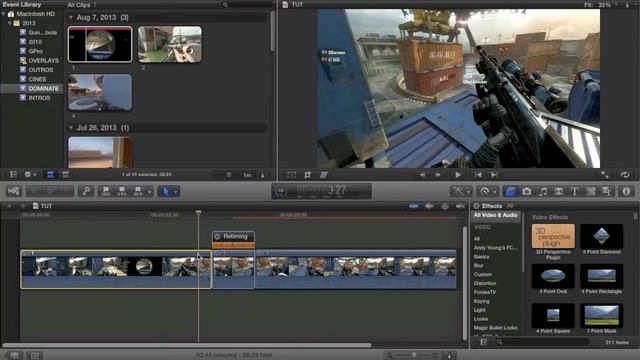Switch Event Browser to filmstrip view
Image resolution: width=640 pixels, height=360 pixels.
pos(50,175)
